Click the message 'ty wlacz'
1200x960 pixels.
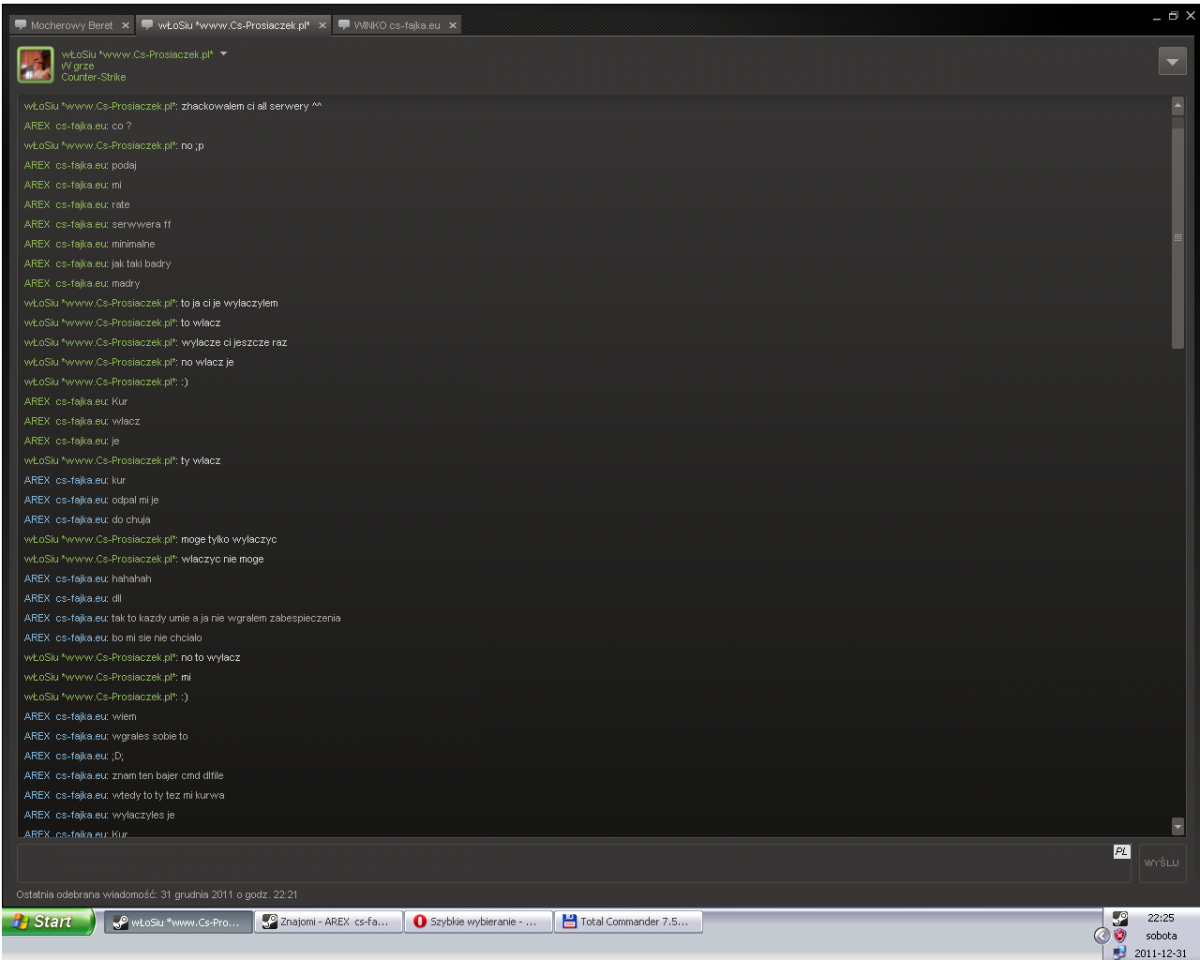(x=201, y=461)
